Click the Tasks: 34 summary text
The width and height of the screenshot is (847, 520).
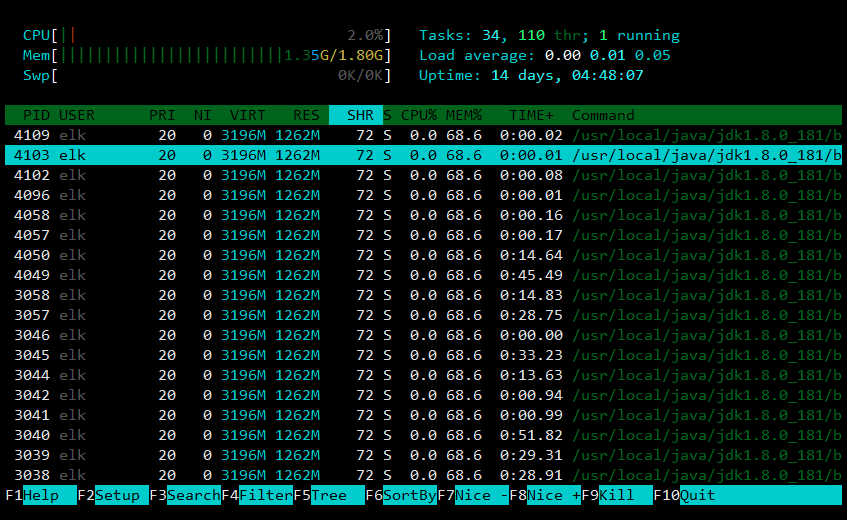(x=463, y=35)
